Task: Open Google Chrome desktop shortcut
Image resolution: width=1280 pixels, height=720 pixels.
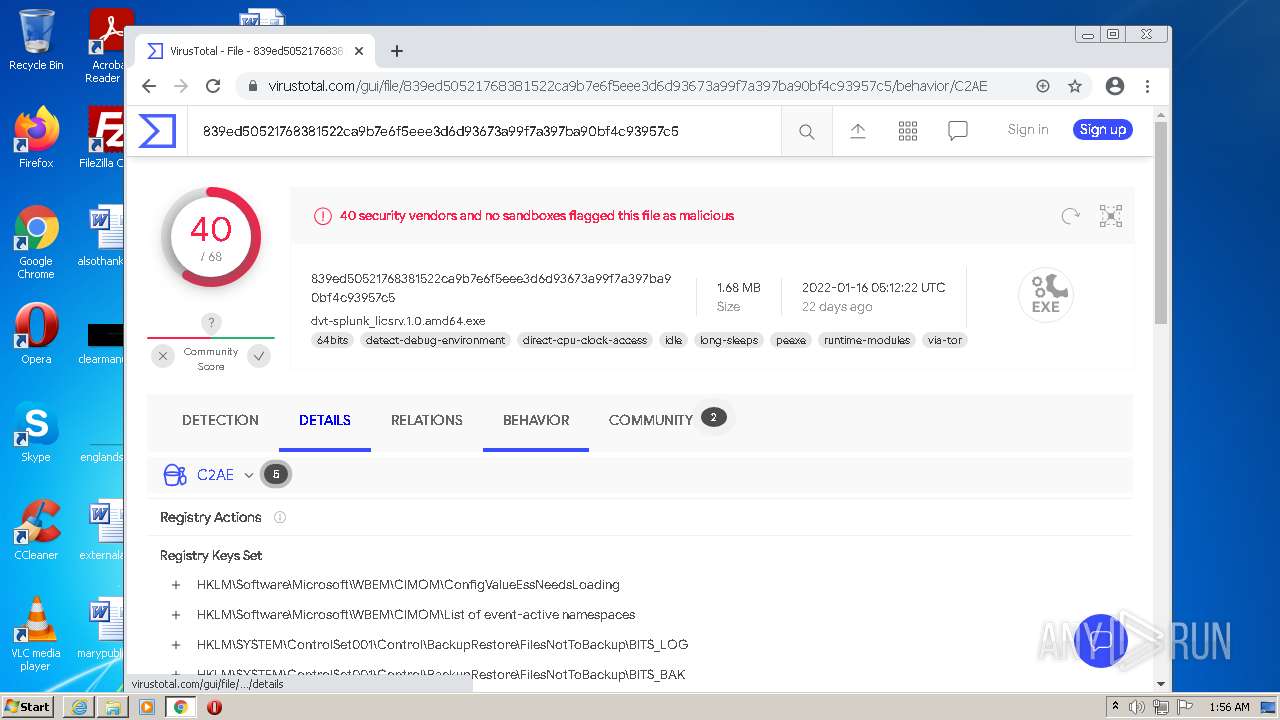Action: [36, 242]
